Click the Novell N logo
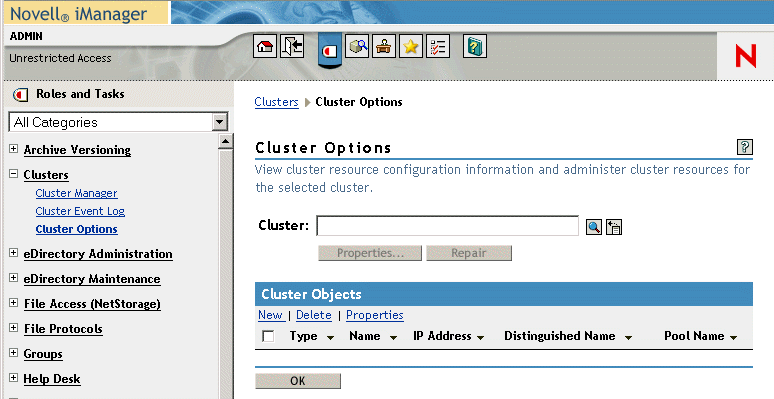Image resolution: width=774 pixels, height=399 pixels. (745, 56)
